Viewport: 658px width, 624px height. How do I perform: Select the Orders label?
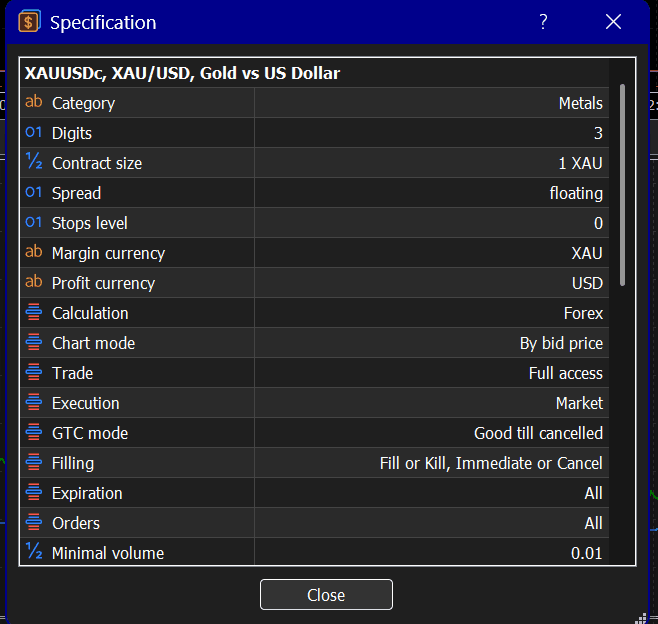pyautogui.click(x=76, y=523)
